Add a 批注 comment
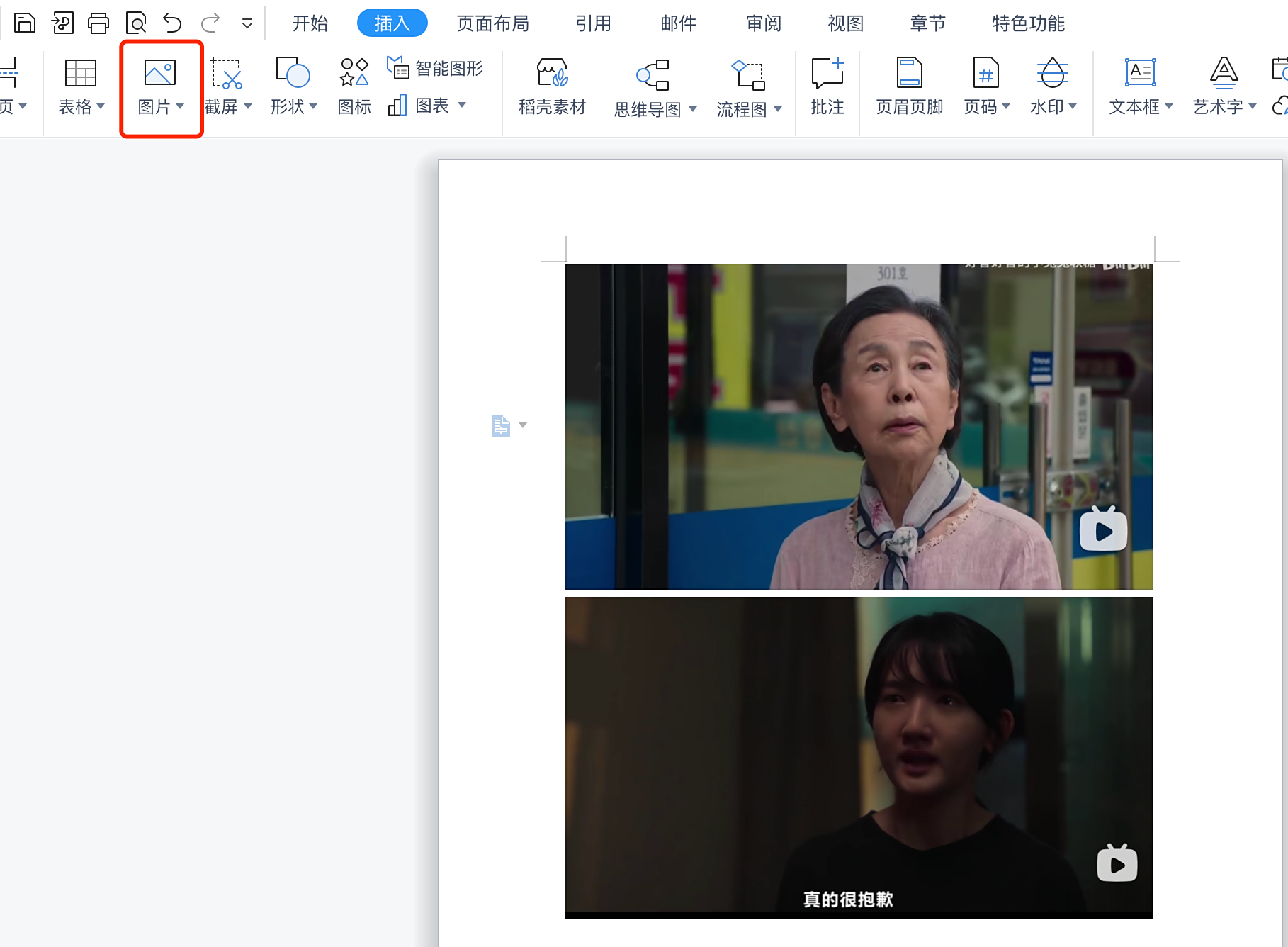Screen dimensions: 1288x947 point(826,86)
